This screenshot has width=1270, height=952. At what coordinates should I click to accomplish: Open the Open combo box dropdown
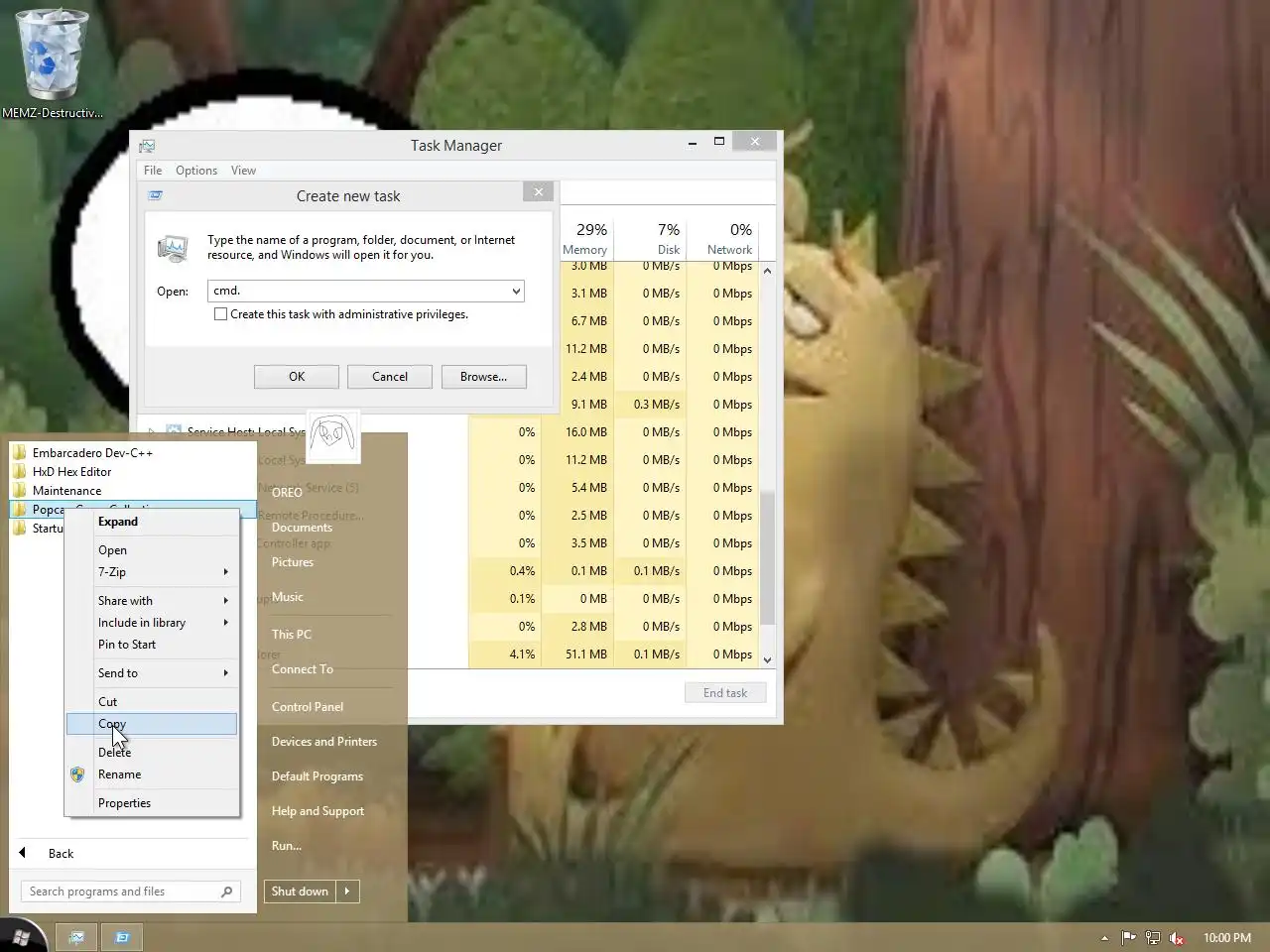[x=516, y=291]
